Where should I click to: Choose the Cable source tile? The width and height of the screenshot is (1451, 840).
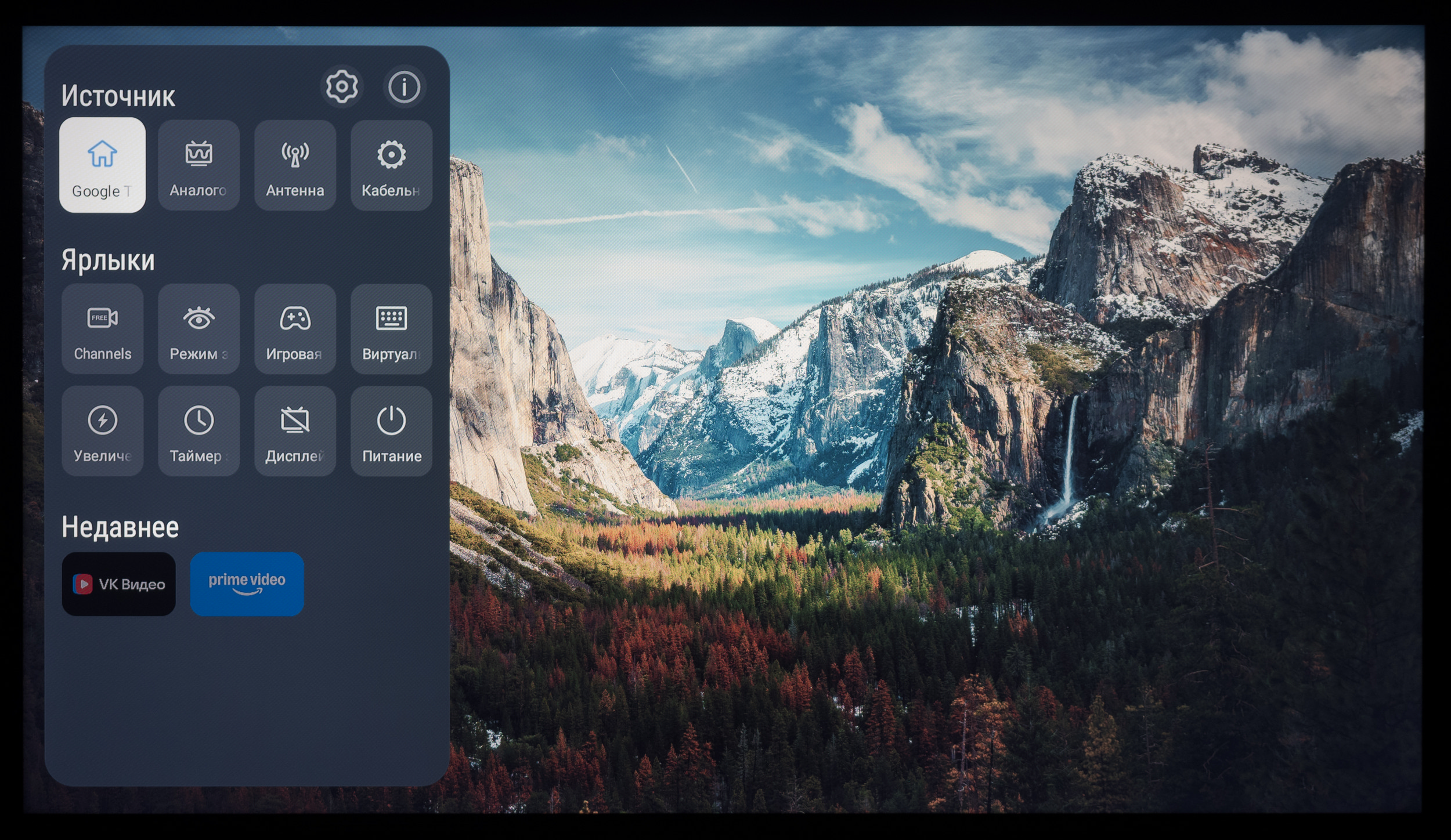click(391, 165)
